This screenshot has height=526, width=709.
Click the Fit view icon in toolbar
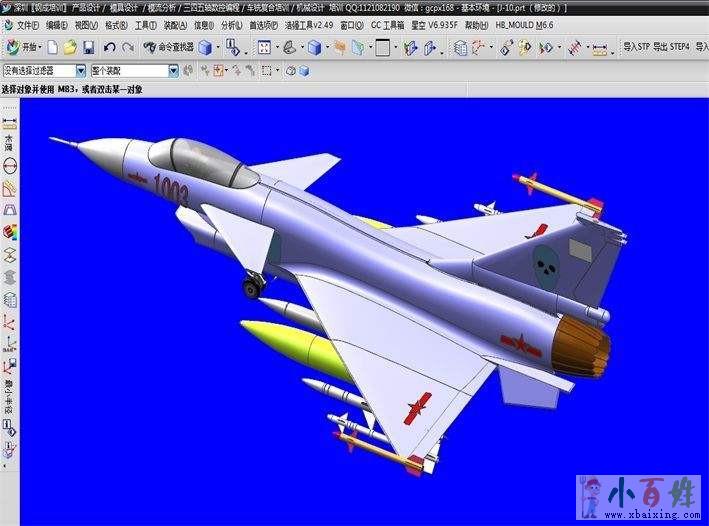click(x=264, y=47)
